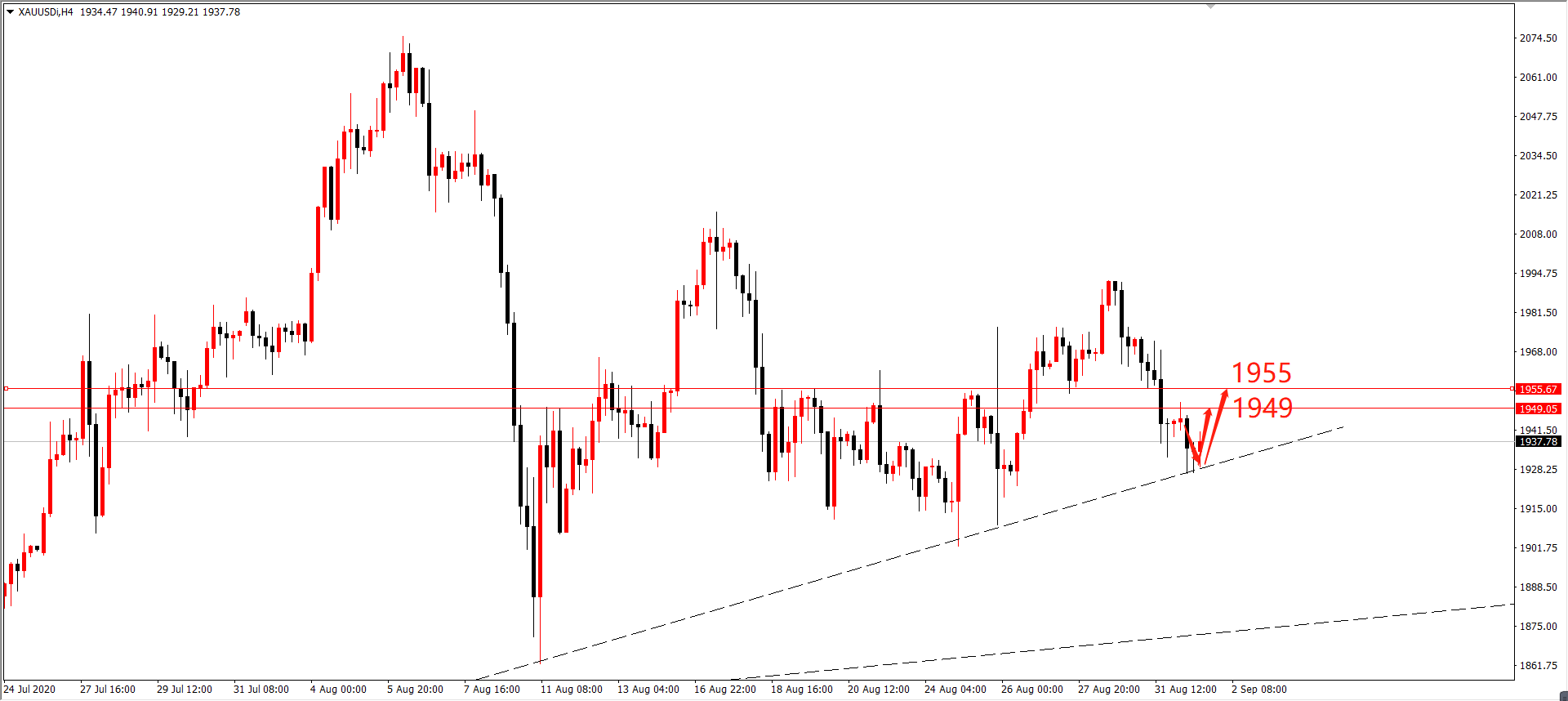The width and height of the screenshot is (1568, 701).
Task: Click the 1940.91 high value in header
Action: (x=139, y=12)
